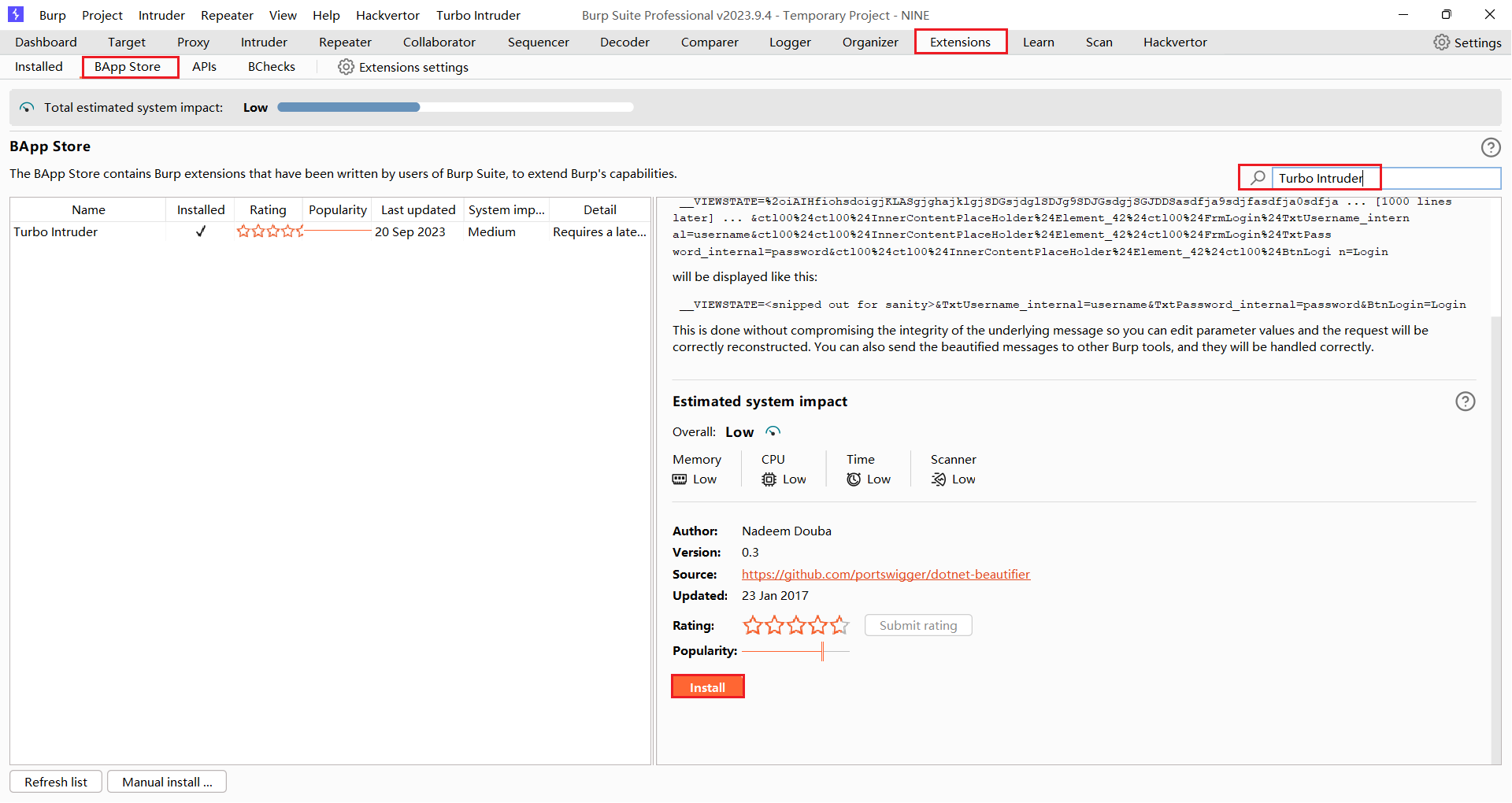Click the Extensions settings button

(x=403, y=67)
